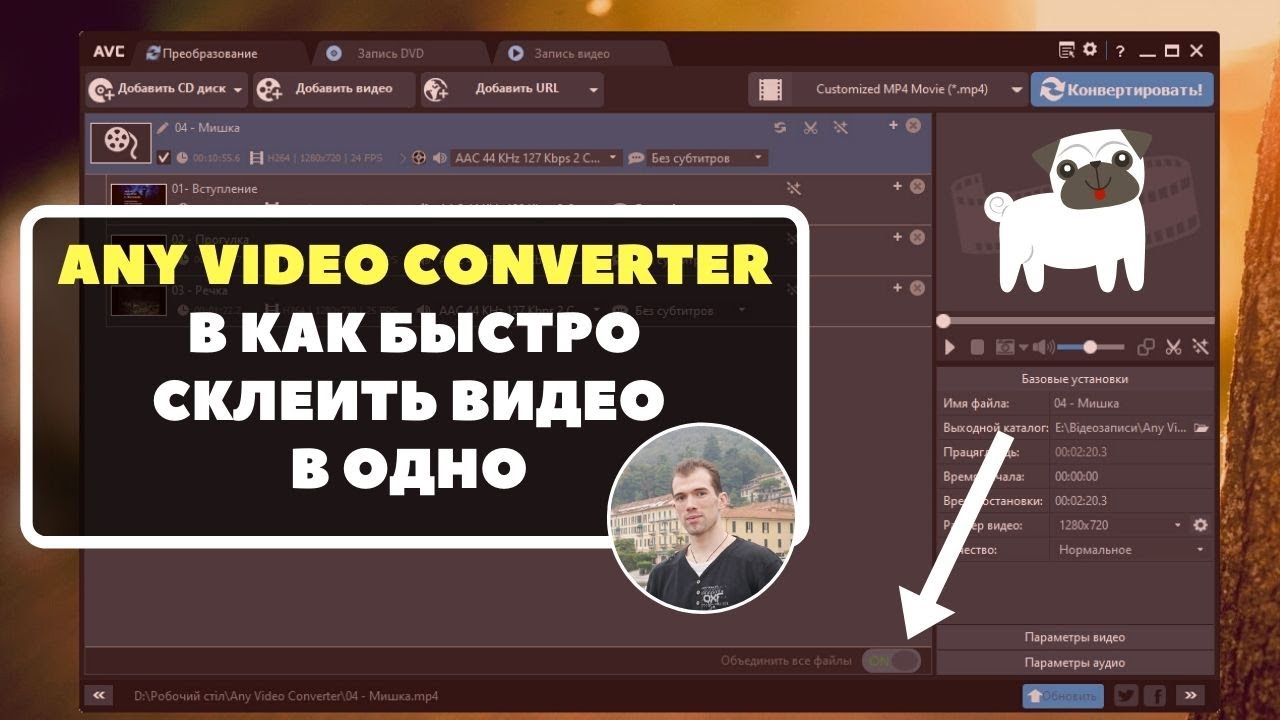1280x720 pixels.
Task: Open the help question mark icon
Action: 1121,51
